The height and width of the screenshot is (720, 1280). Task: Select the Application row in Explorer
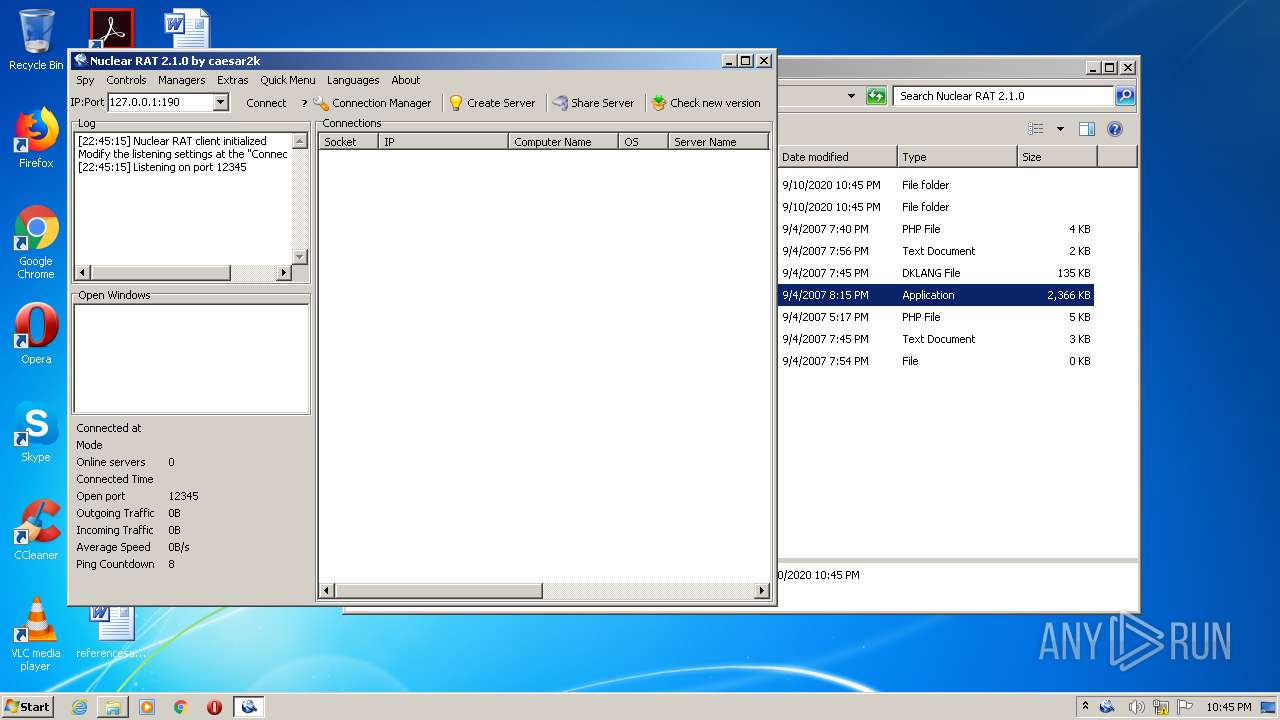click(x=935, y=295)
